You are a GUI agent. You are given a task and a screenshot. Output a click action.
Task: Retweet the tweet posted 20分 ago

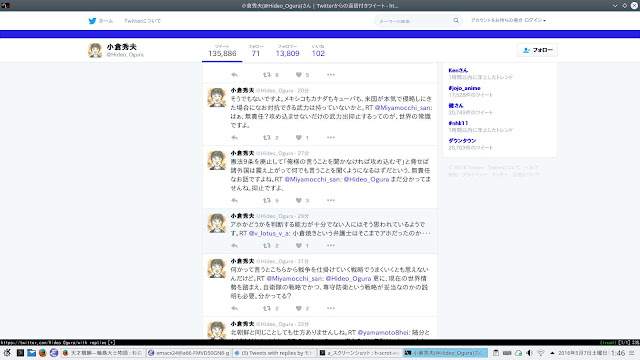pyautogui.click(x=267, y=138)
